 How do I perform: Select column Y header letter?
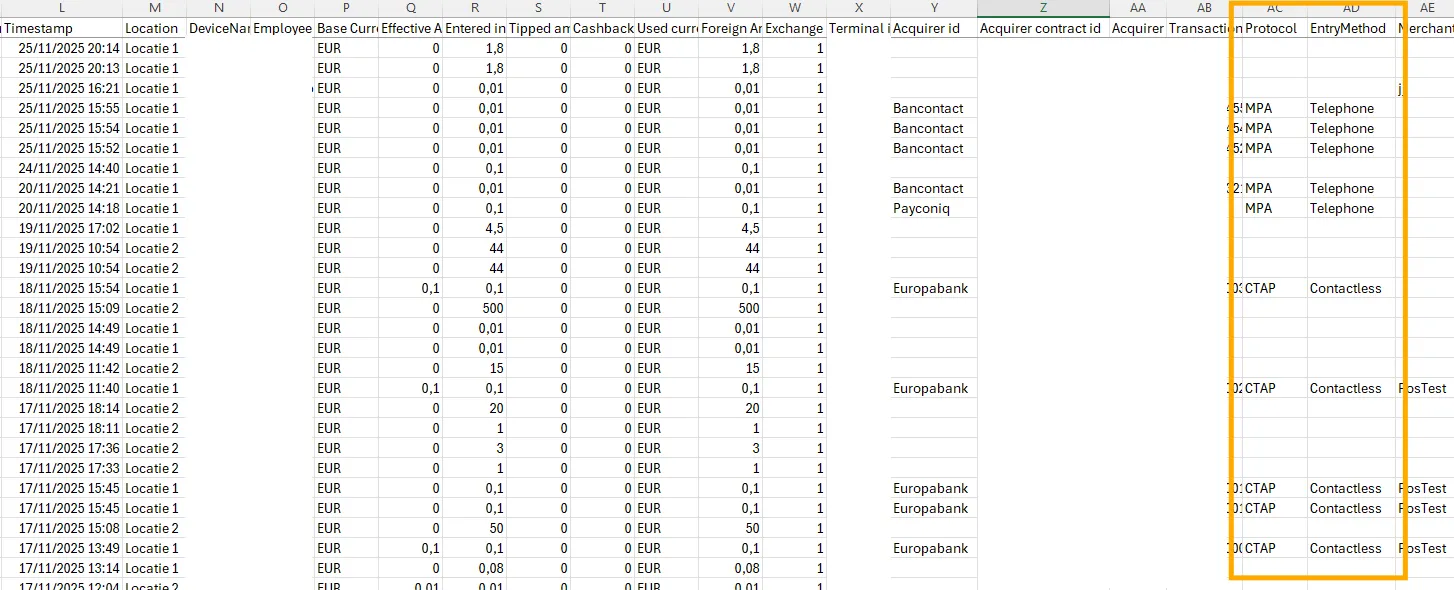point(934,8)
